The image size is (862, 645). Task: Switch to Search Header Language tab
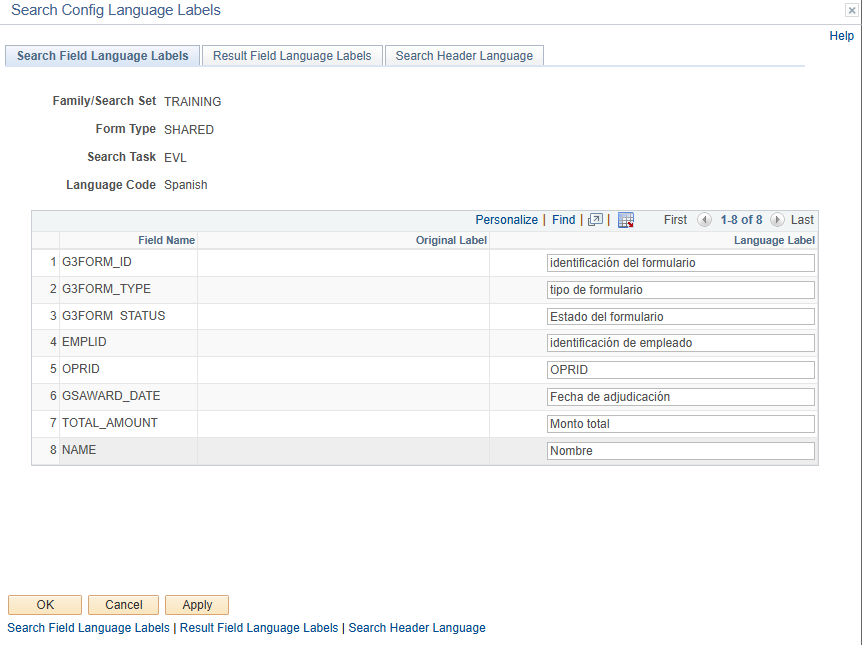(x=464, y=55)
